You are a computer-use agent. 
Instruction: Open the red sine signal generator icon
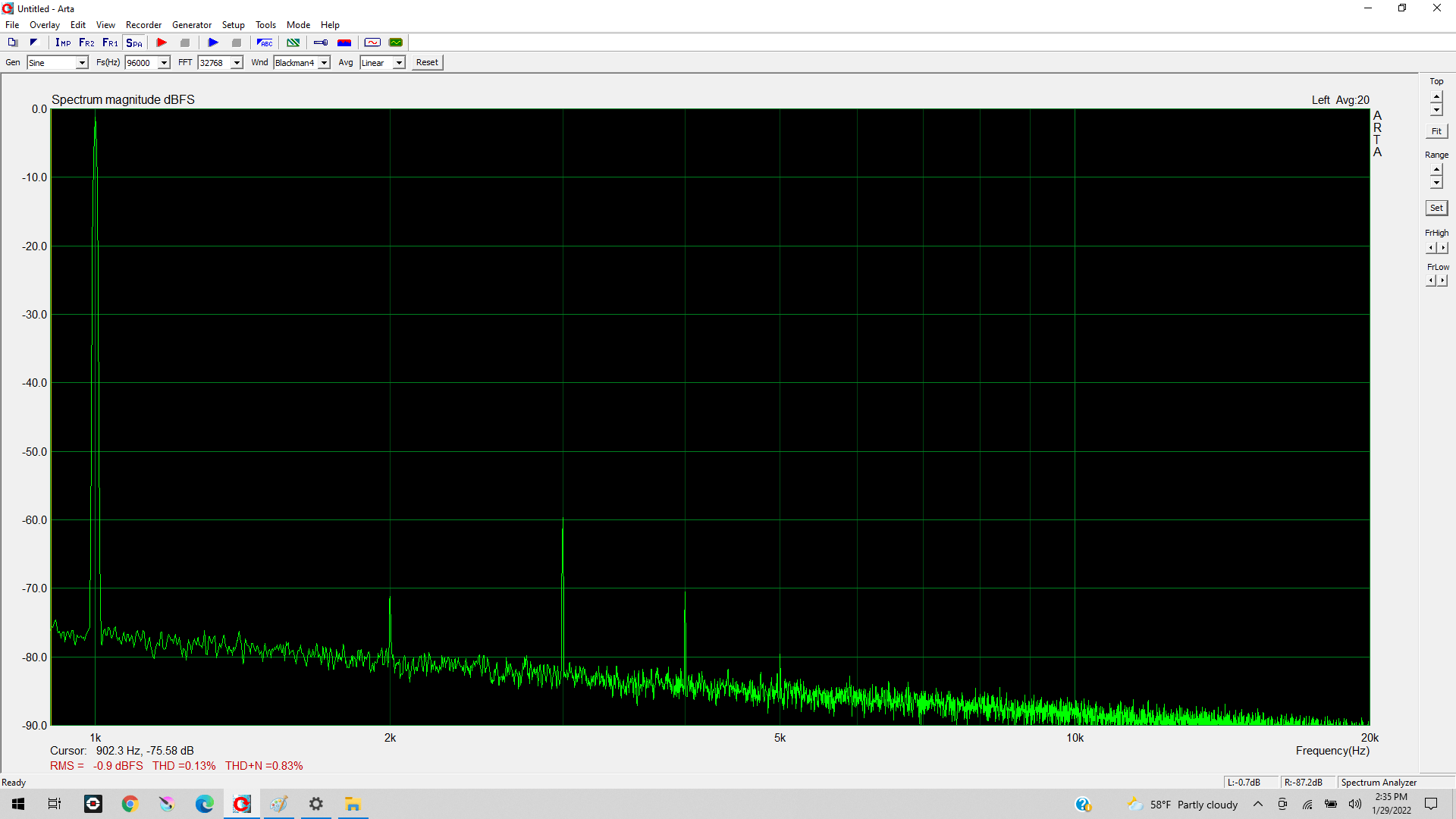372,42
